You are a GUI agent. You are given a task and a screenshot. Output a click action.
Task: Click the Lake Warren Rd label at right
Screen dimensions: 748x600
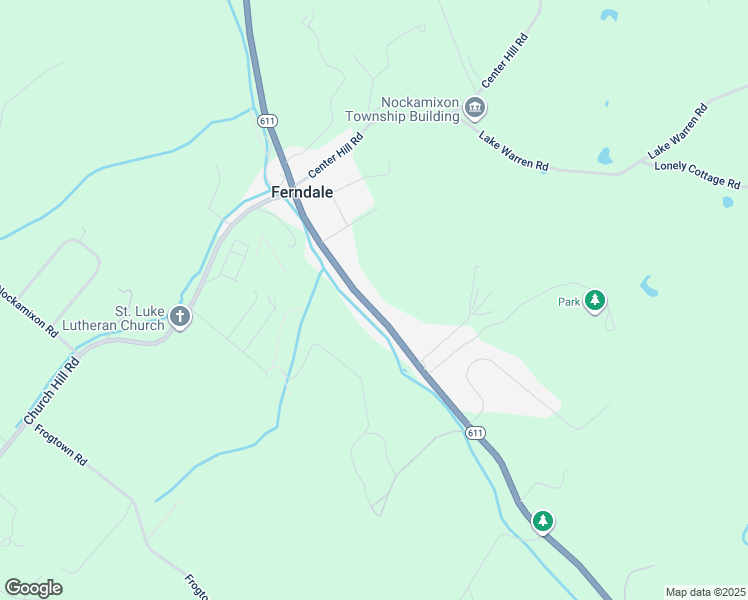pos(677,131)
